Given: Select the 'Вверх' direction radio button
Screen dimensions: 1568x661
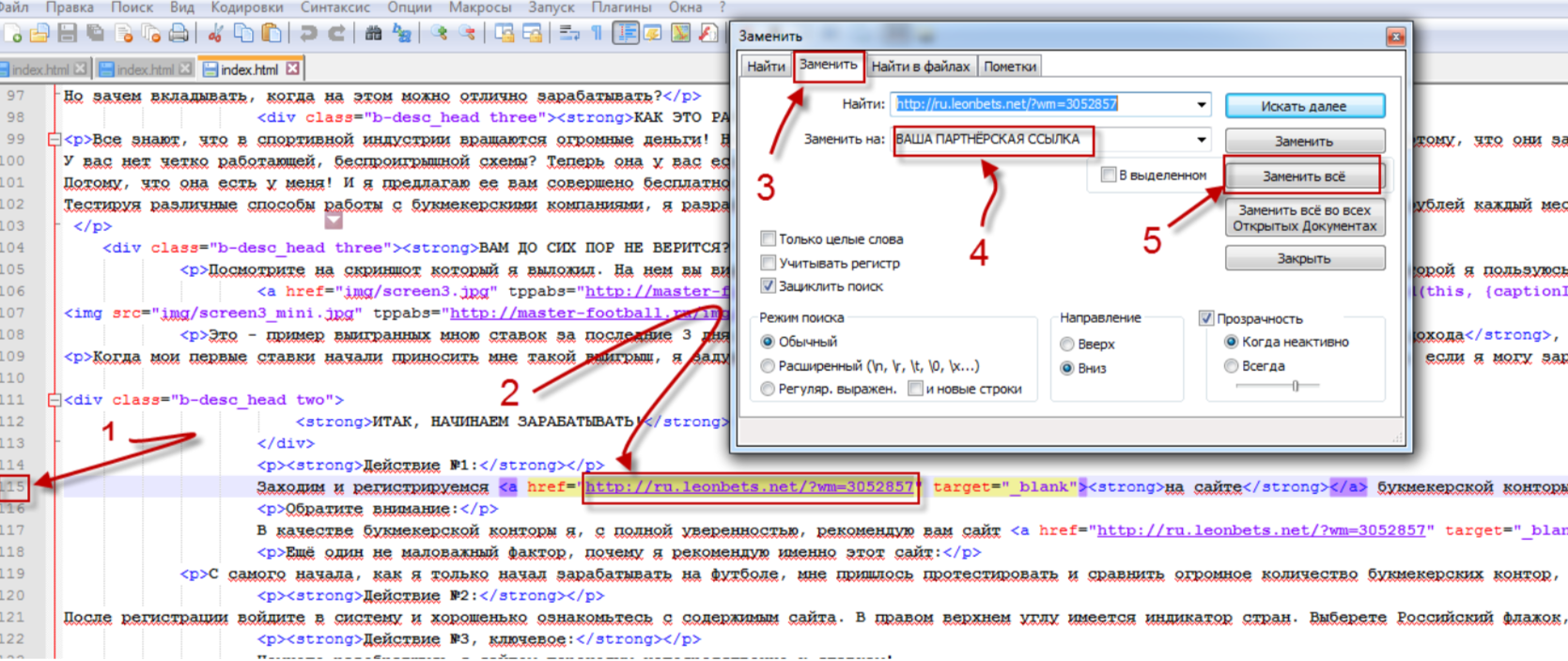Looking at the screenshot, I should 1067,345.
